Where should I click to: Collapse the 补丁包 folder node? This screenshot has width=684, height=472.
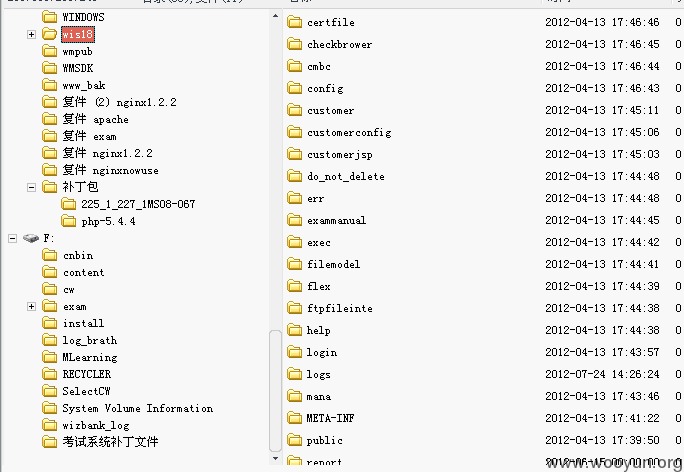[31, 188]
